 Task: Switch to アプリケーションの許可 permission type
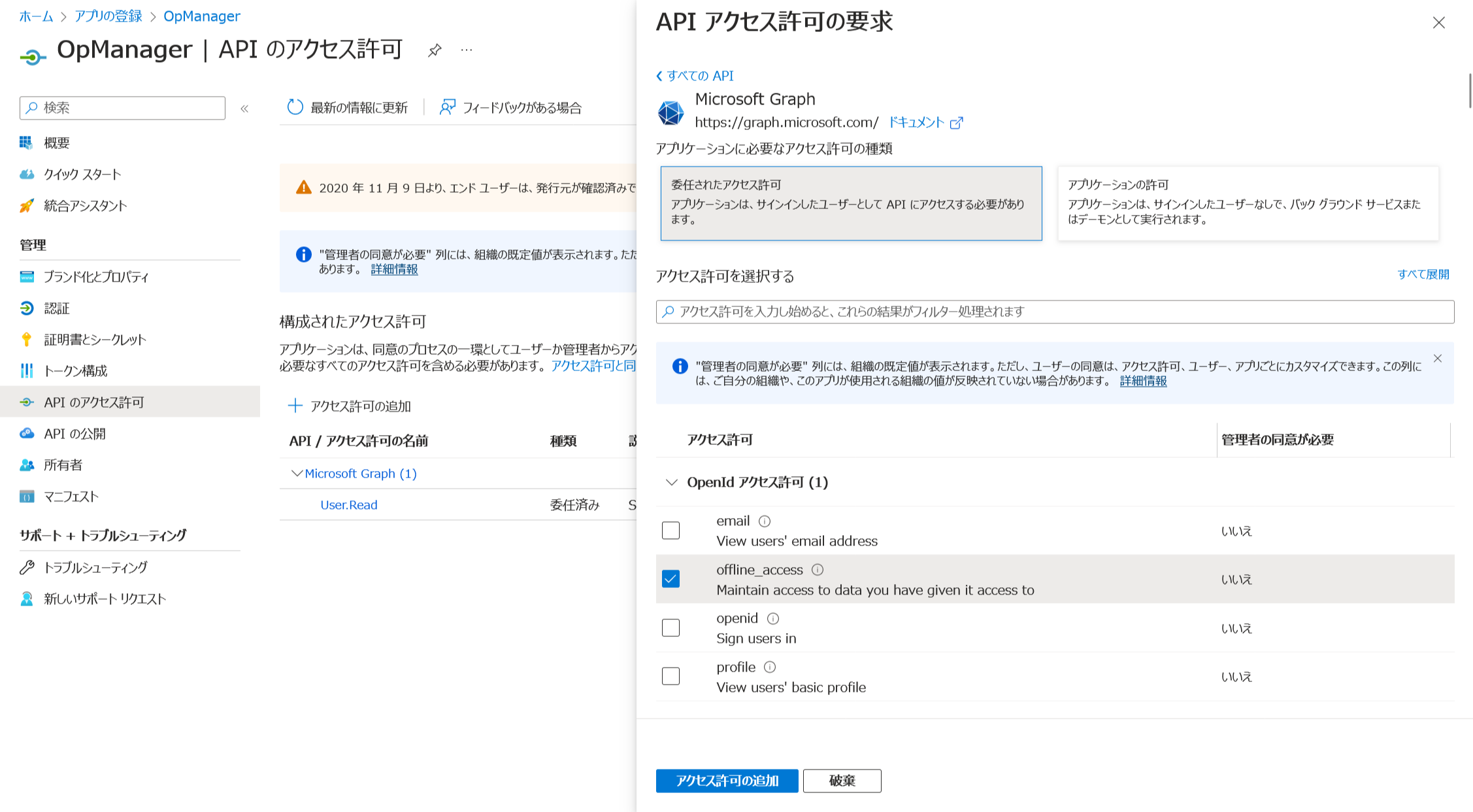[1248, 203]
